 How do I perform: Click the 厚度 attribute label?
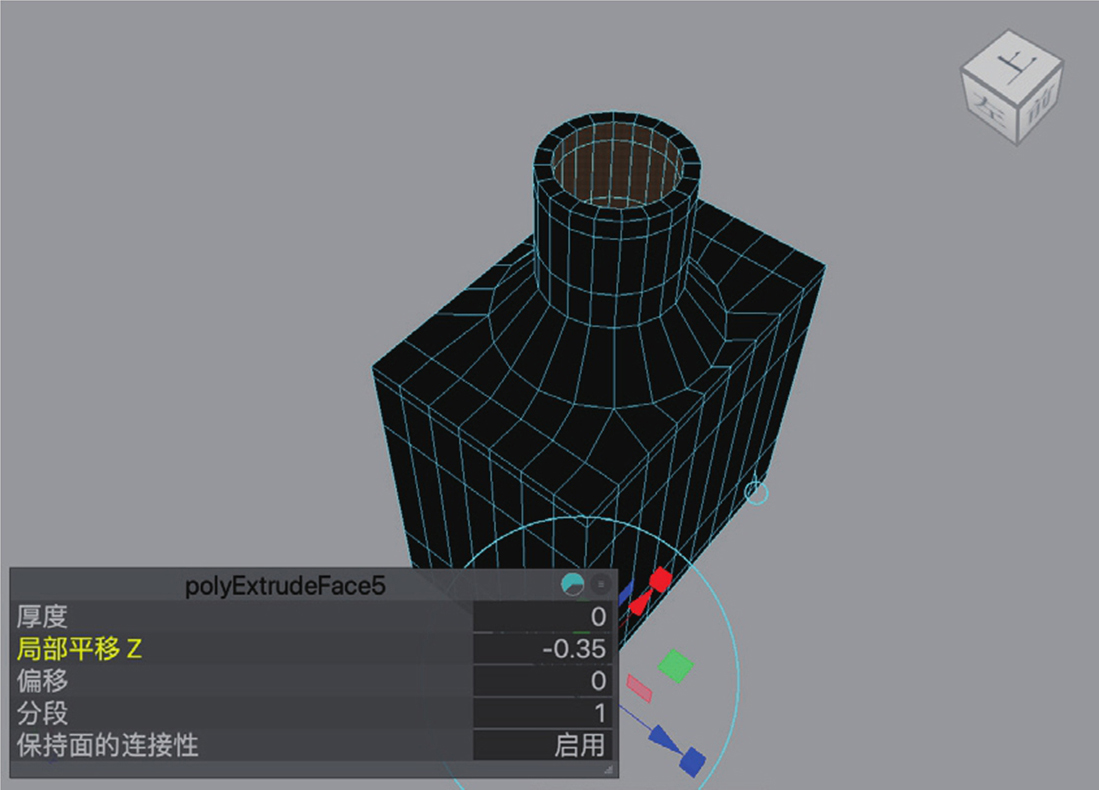point(43,617)
